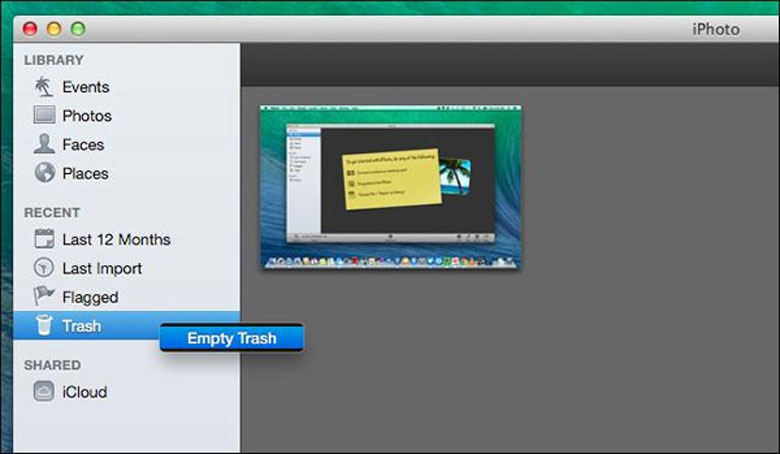The image size is (780, 454).
Task: Click the iPhoto title in the title bar
Action: point(715,29)
